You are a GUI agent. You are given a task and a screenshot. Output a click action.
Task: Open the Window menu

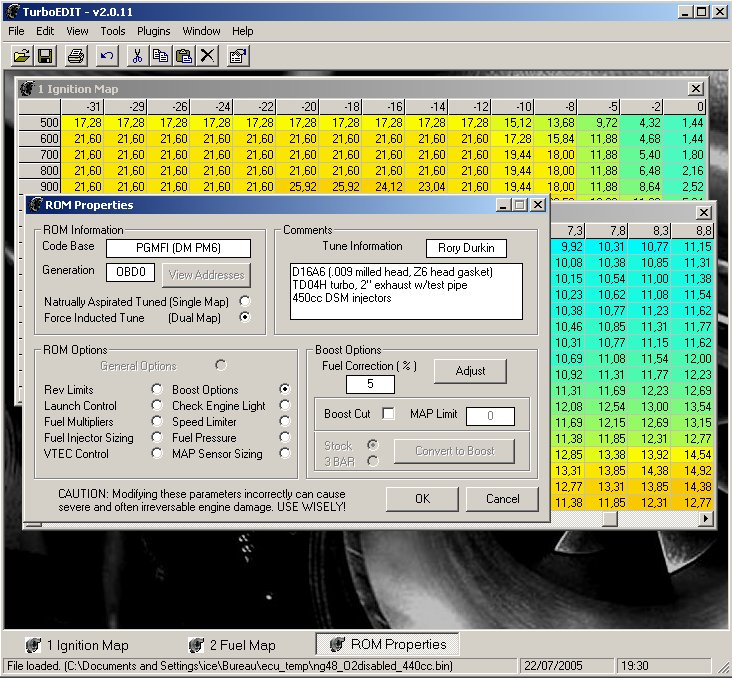tap(201, 31)
